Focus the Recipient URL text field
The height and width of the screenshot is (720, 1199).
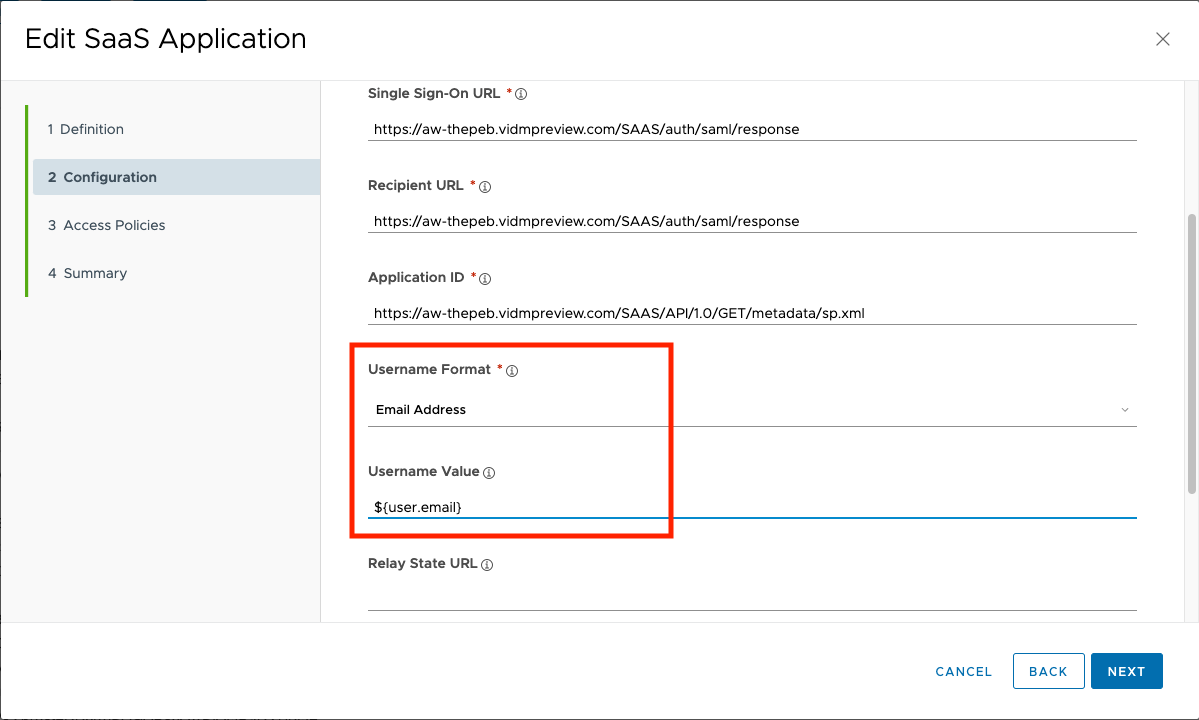click(750, 221)
